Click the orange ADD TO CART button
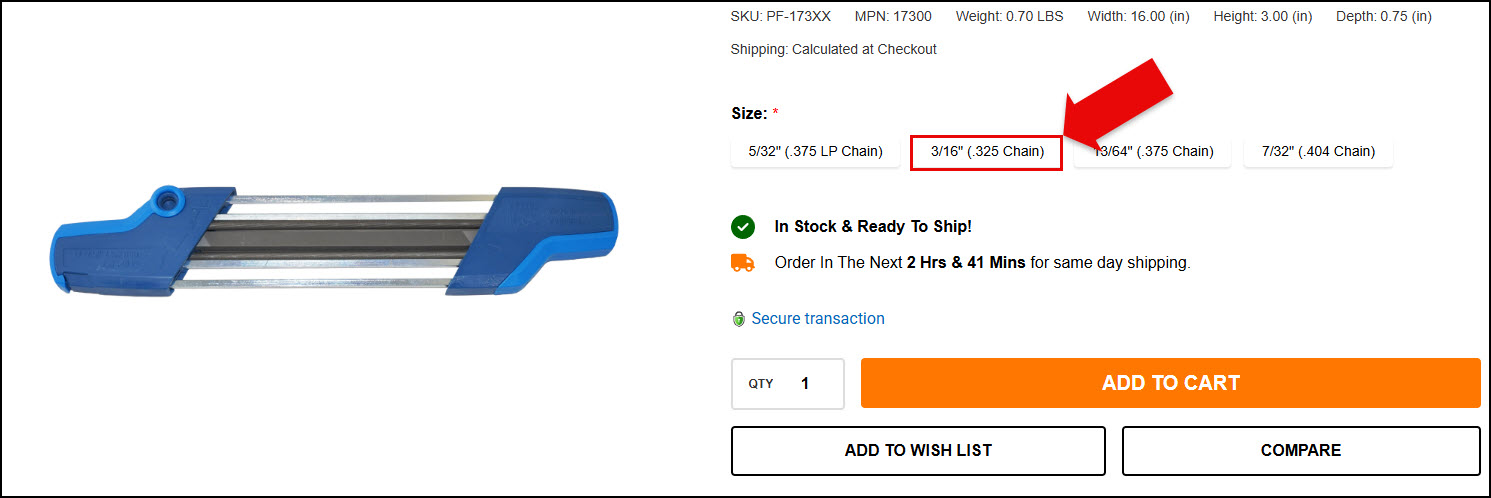1491x498 pixels. (1170, 383)
